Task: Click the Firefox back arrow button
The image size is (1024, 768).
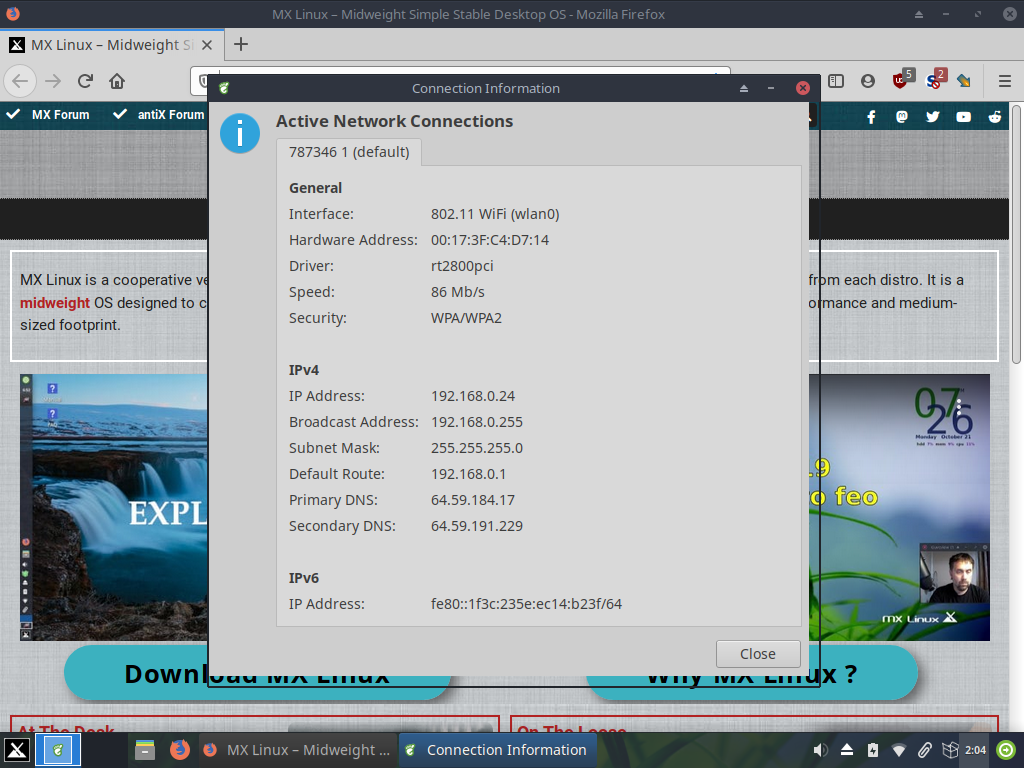Action: click(20, 81)
